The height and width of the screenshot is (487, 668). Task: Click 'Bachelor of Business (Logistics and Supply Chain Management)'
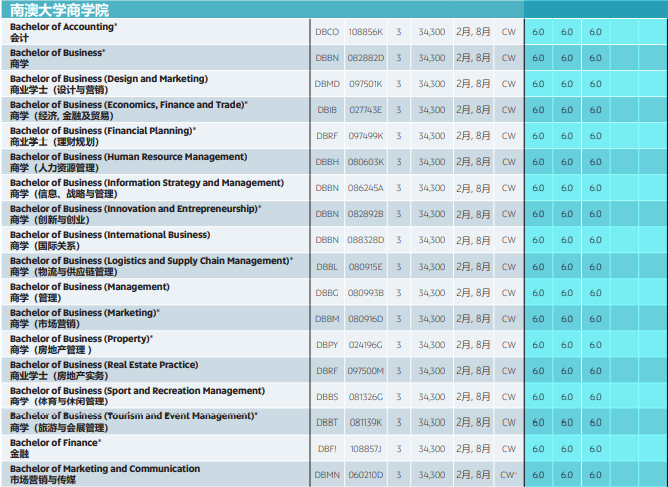pos(151,260)
